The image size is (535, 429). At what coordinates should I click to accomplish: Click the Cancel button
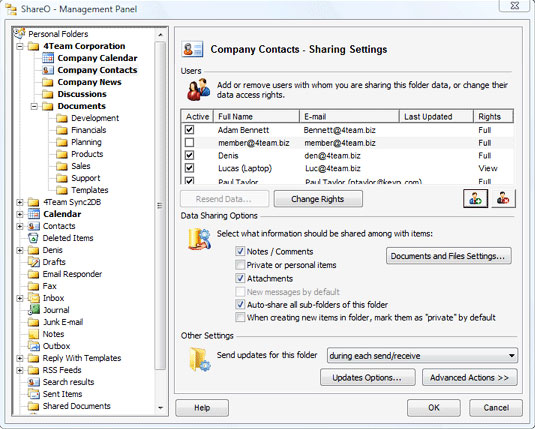pyautogui.click(x=496, y=407)
